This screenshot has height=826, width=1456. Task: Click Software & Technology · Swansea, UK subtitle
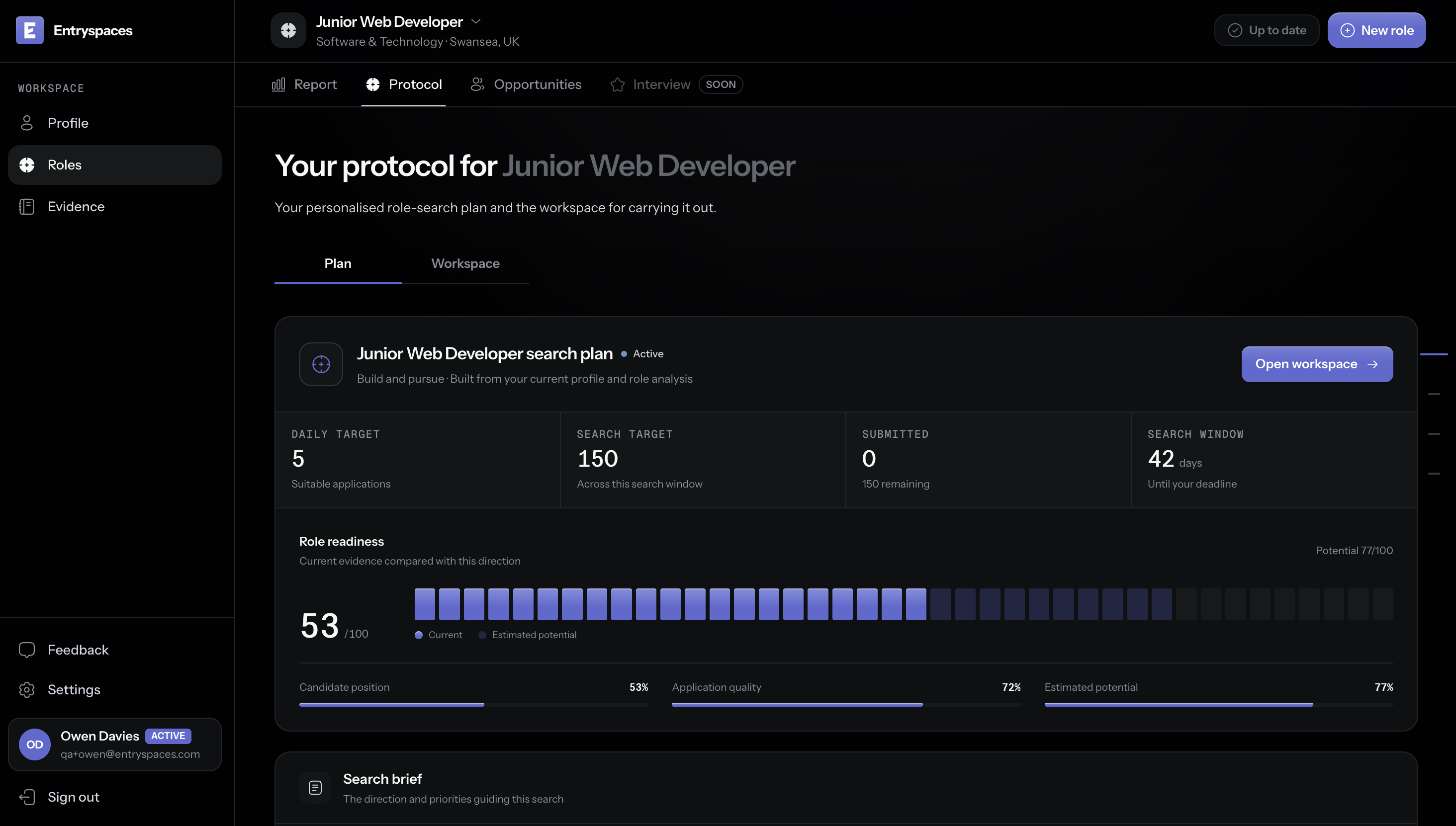pos(418,41)
